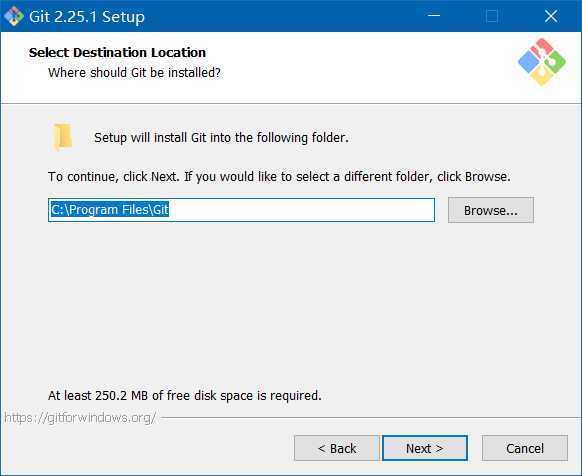Image resolution: width=582 pixels, height=476 pixels.
Task: Click the "To continue, click Next" instruction line
Action: pyautogui.click(x=279, y=176)
